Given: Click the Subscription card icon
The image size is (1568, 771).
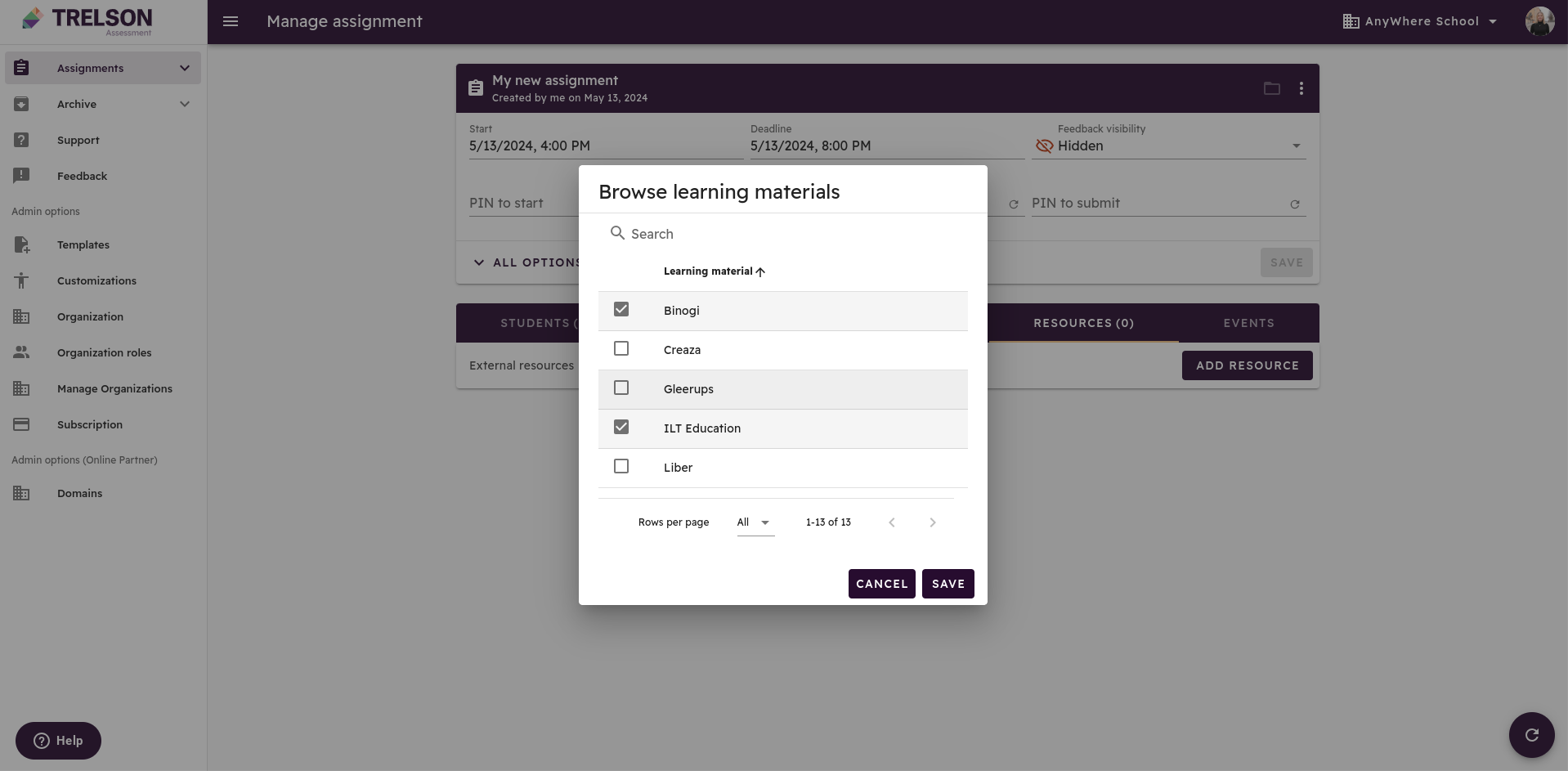Looking at the screenshot, I should point(22,424).
